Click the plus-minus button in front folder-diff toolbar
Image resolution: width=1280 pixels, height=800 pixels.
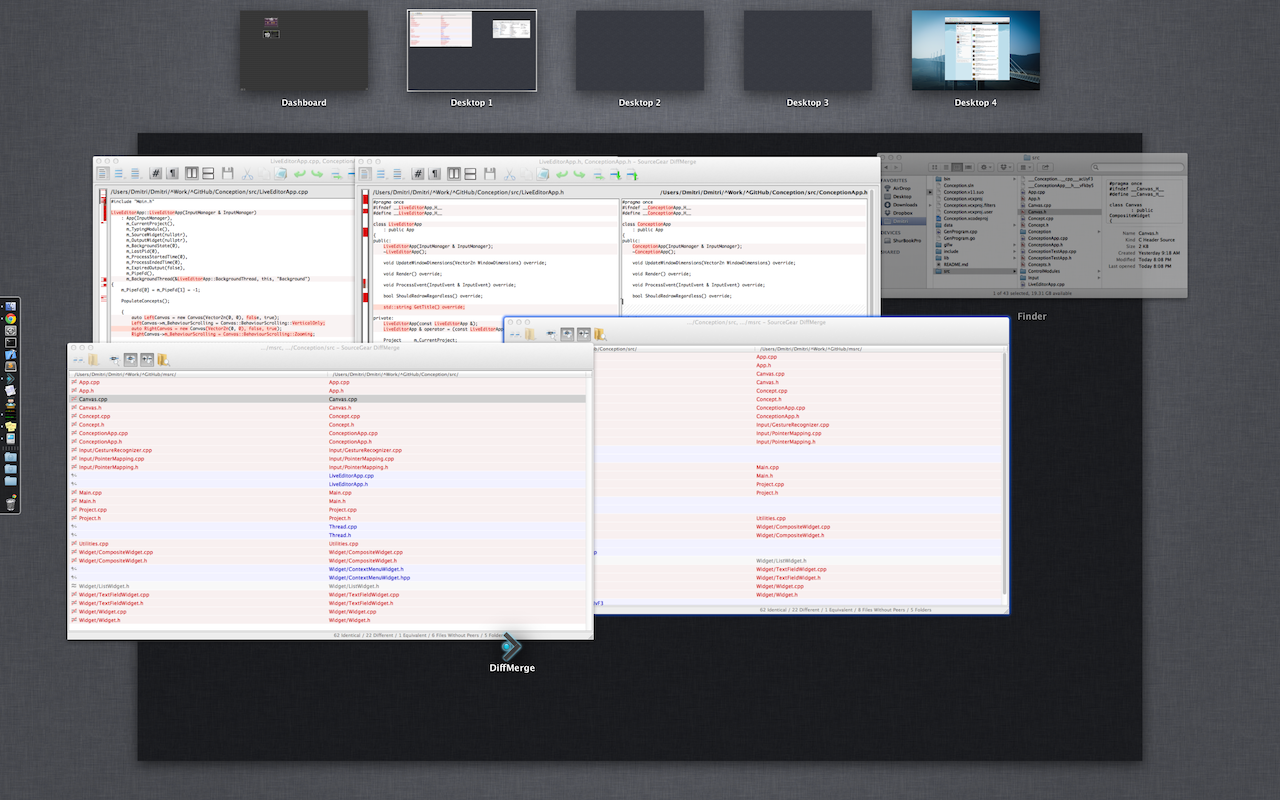pyautogui.click(x=147, y=359)
